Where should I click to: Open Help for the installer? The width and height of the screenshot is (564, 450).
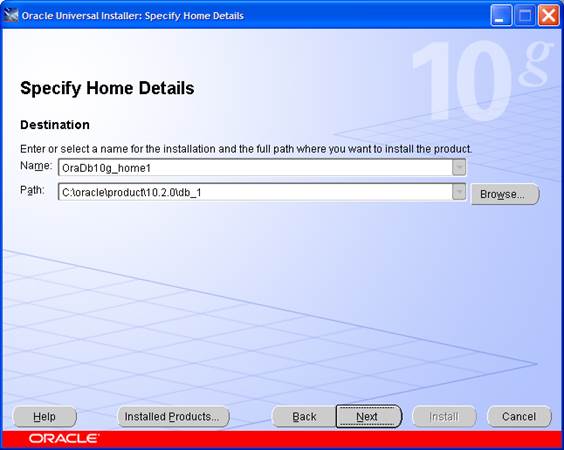click(x=45, y=417)
